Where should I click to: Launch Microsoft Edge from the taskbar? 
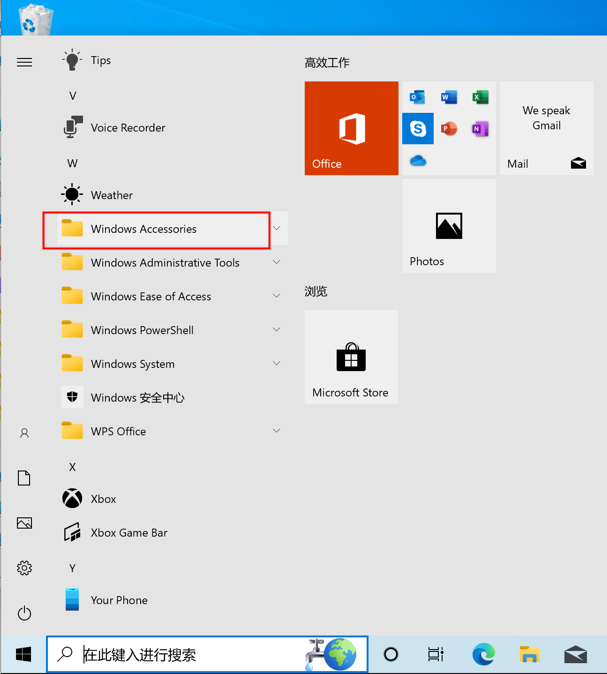[x=483, y=655]
